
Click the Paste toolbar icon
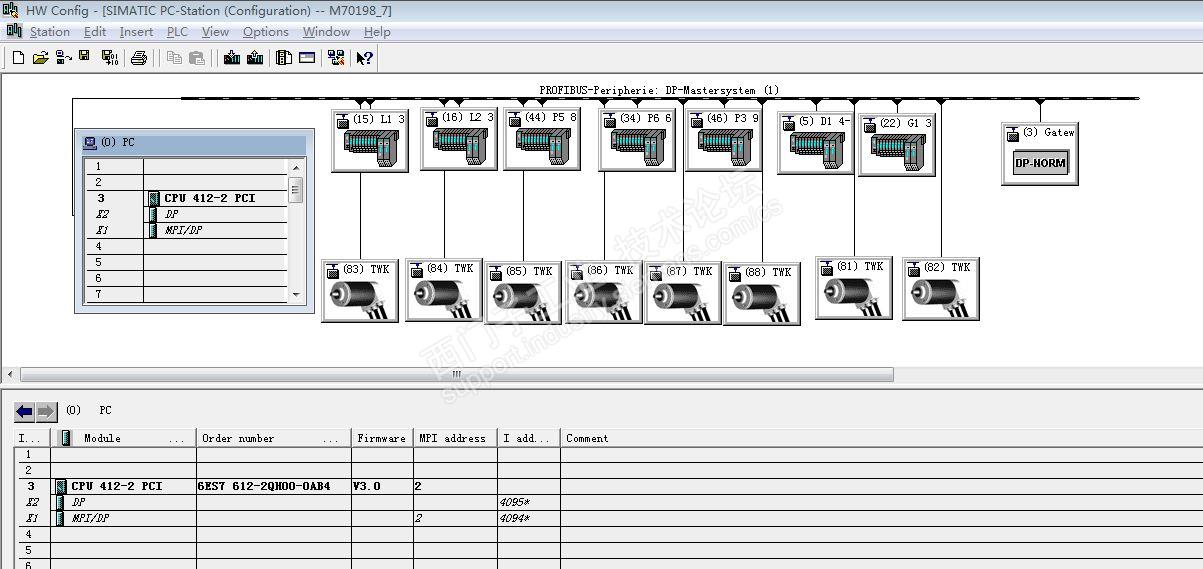pyautogui.click(x=197, y=58)
